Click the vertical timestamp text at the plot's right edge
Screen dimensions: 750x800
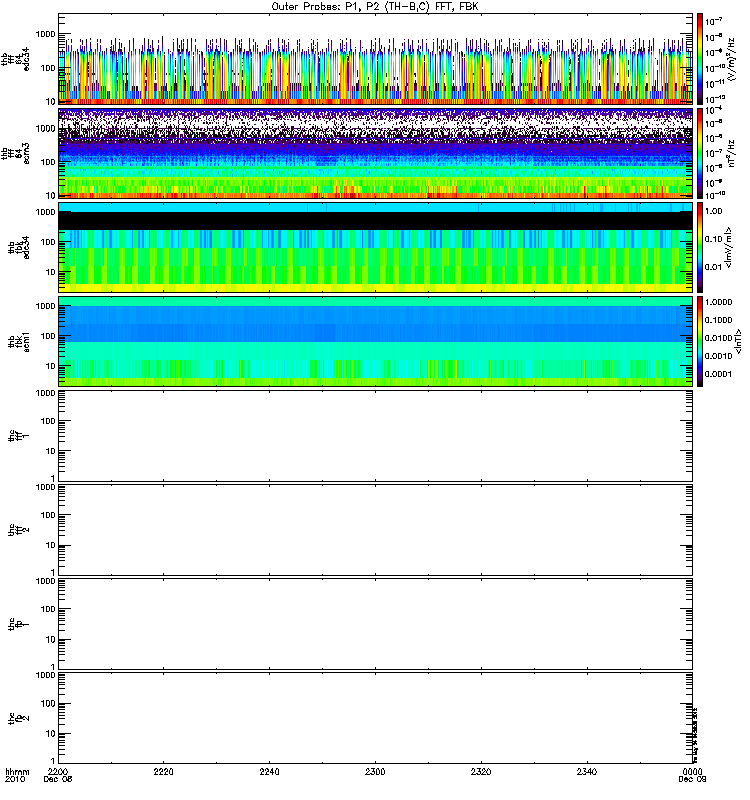pos(695,735)
